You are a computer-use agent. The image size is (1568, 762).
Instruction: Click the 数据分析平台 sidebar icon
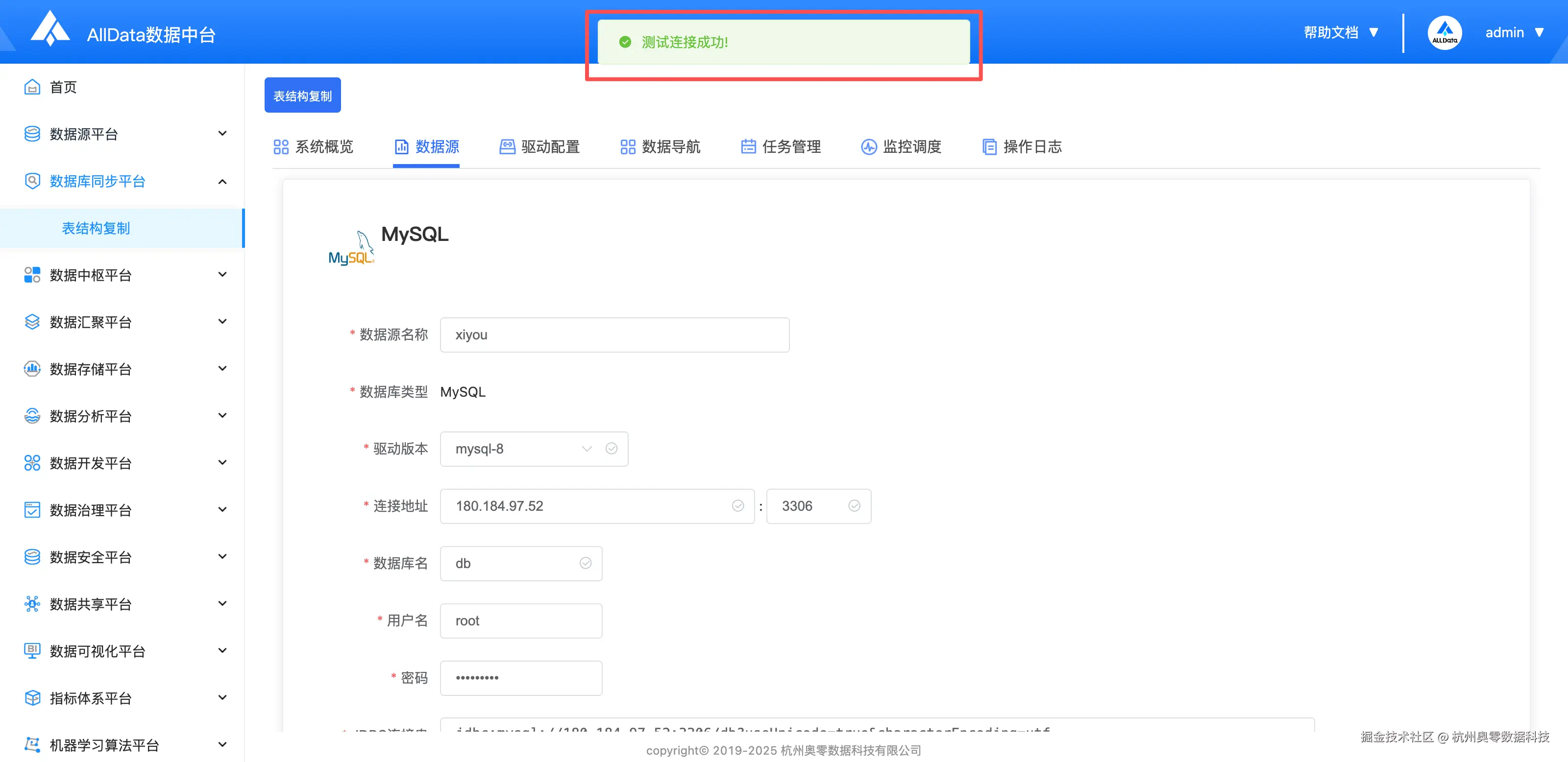(32, 415)
